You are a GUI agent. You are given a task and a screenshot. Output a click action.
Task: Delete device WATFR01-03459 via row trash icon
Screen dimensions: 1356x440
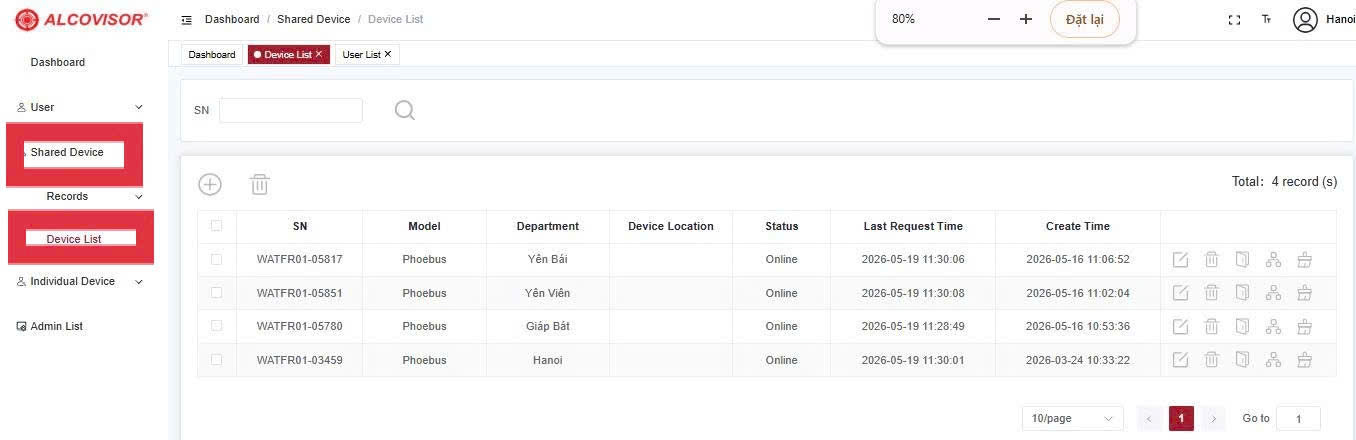(1211, 360)
